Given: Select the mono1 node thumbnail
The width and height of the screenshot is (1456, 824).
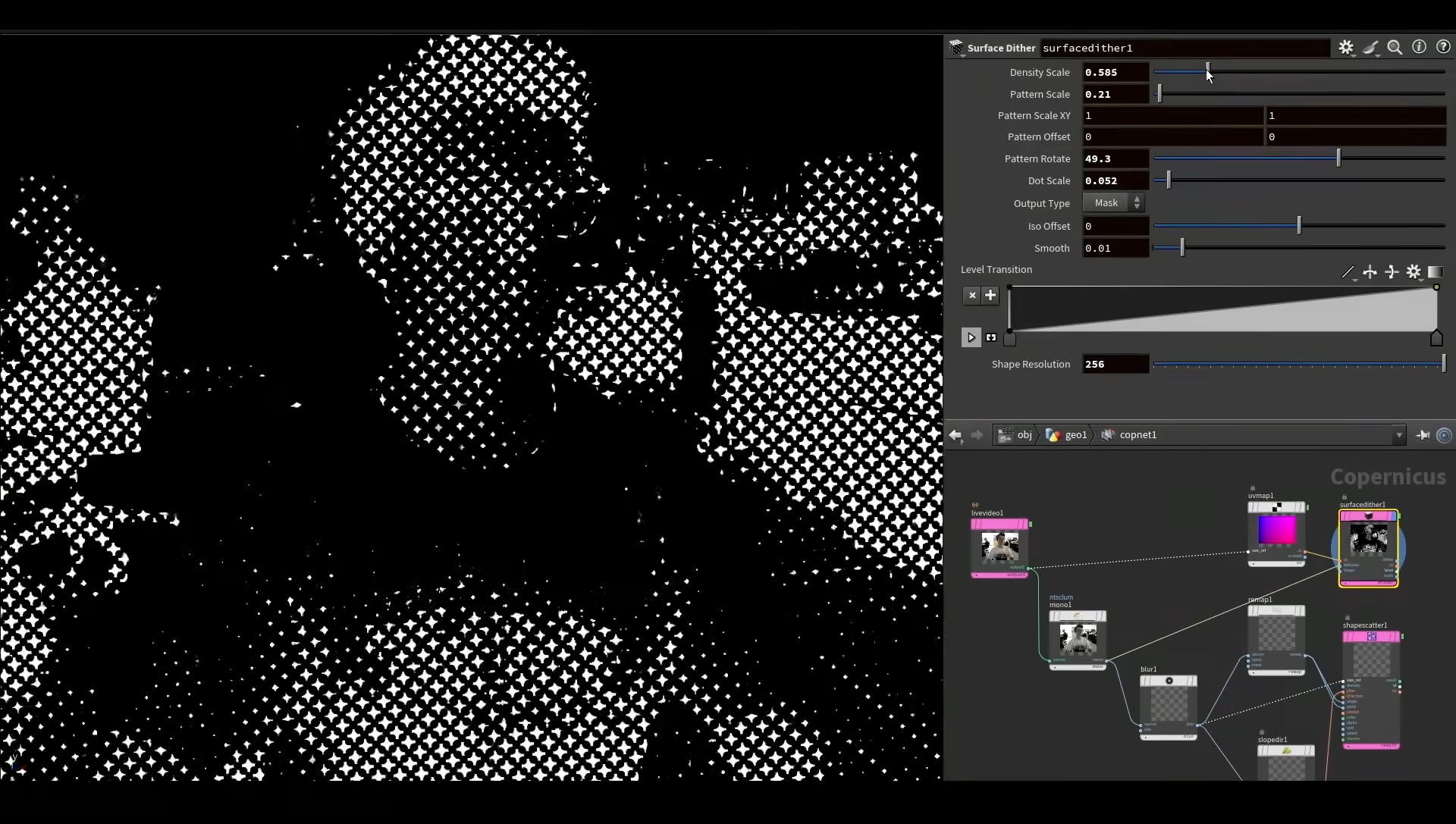Looking at the screenshot, I should (x=1078, y=639).
